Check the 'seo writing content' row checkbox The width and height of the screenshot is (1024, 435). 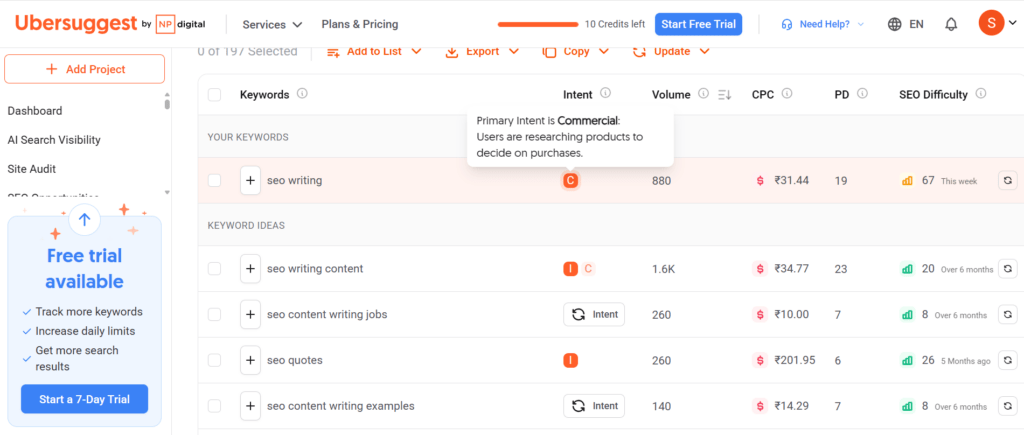click(214, 268)
